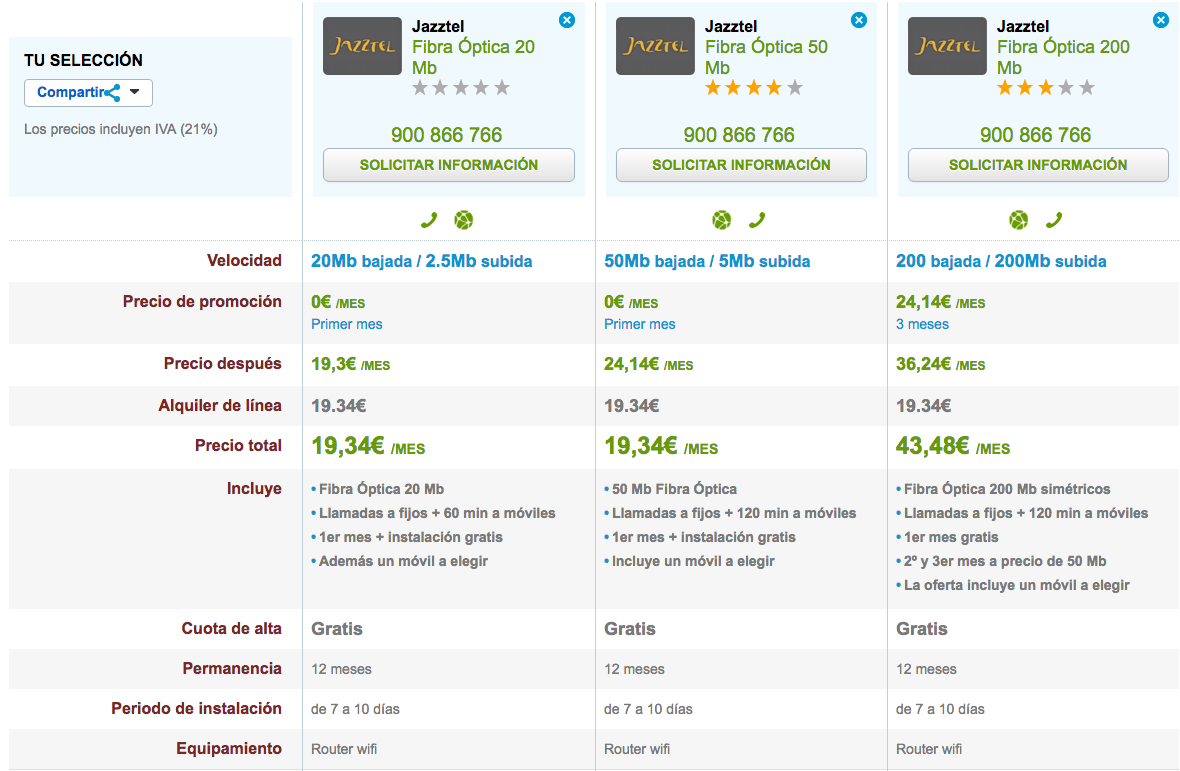Request information for Fibra Óptica 200 Mb
Screen dimensions: 1180x771
click(x=1038, y=165)
